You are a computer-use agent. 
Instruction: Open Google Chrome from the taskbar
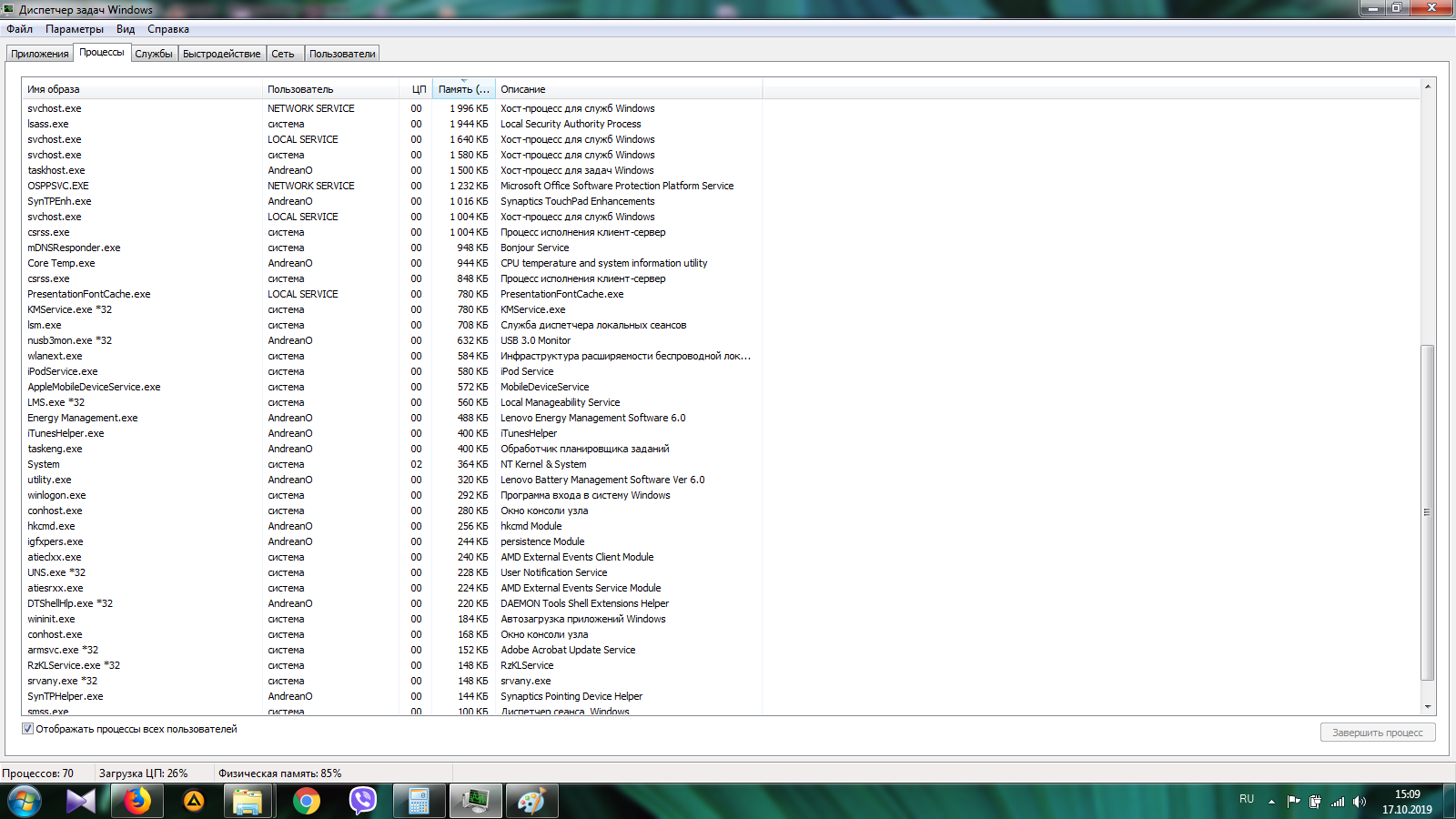pos(307,802)
